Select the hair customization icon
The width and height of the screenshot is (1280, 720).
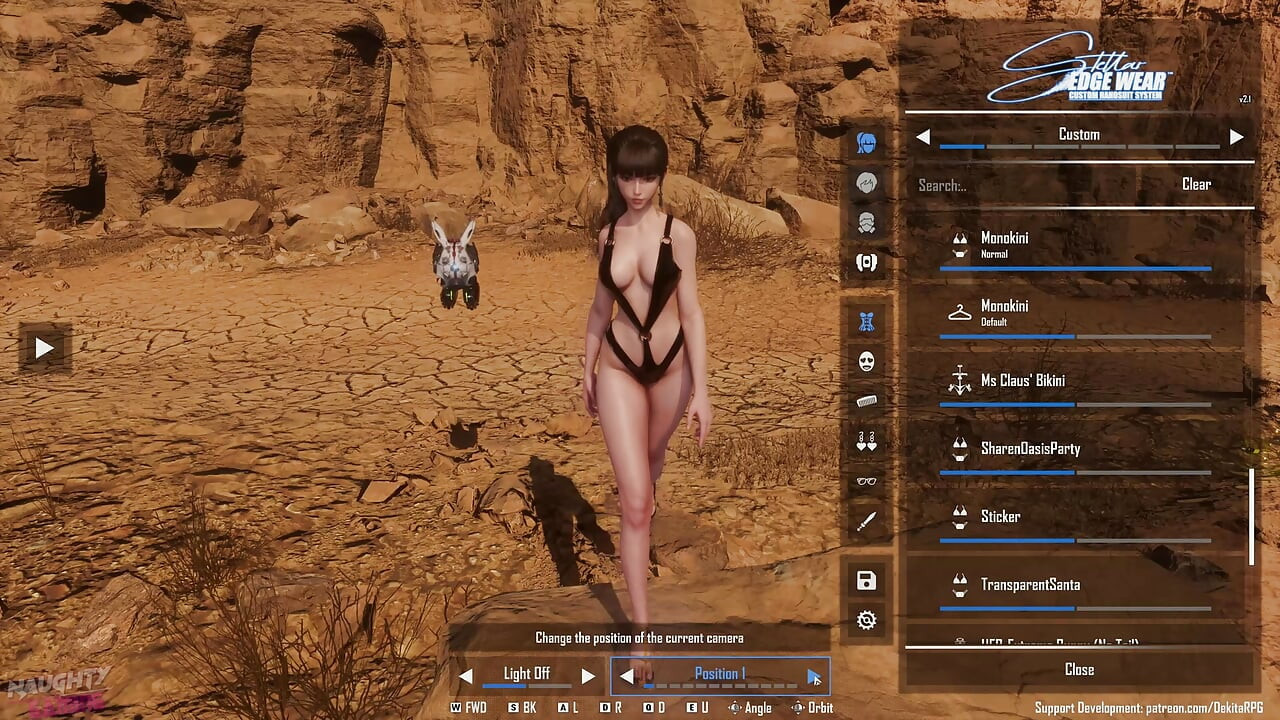point(866,181)
